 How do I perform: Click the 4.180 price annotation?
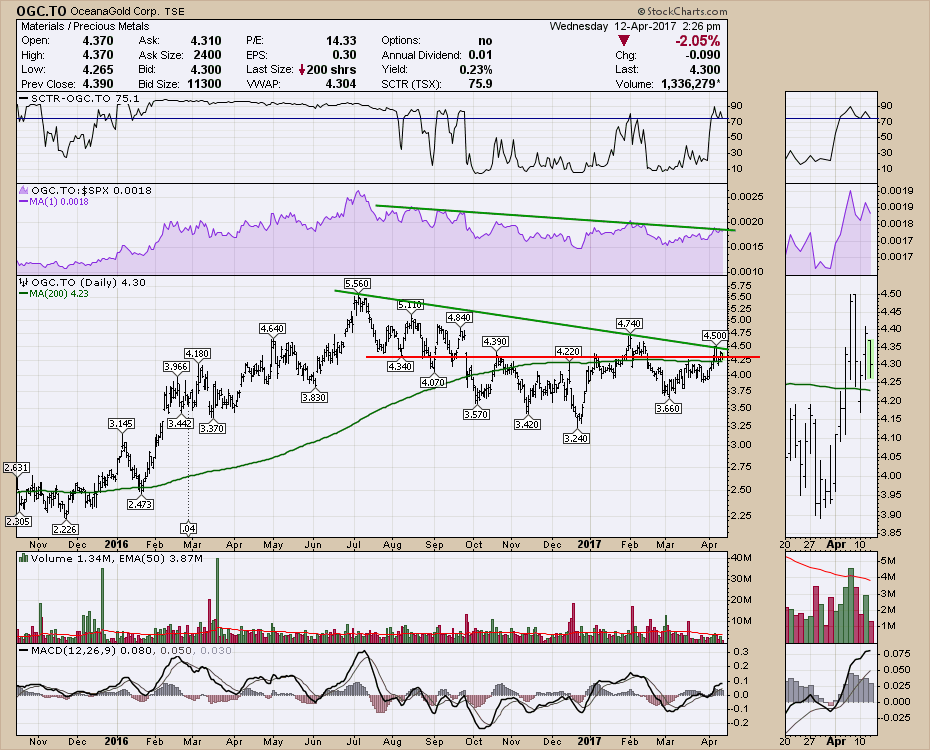pyautogui.click(x=197, y=353)
